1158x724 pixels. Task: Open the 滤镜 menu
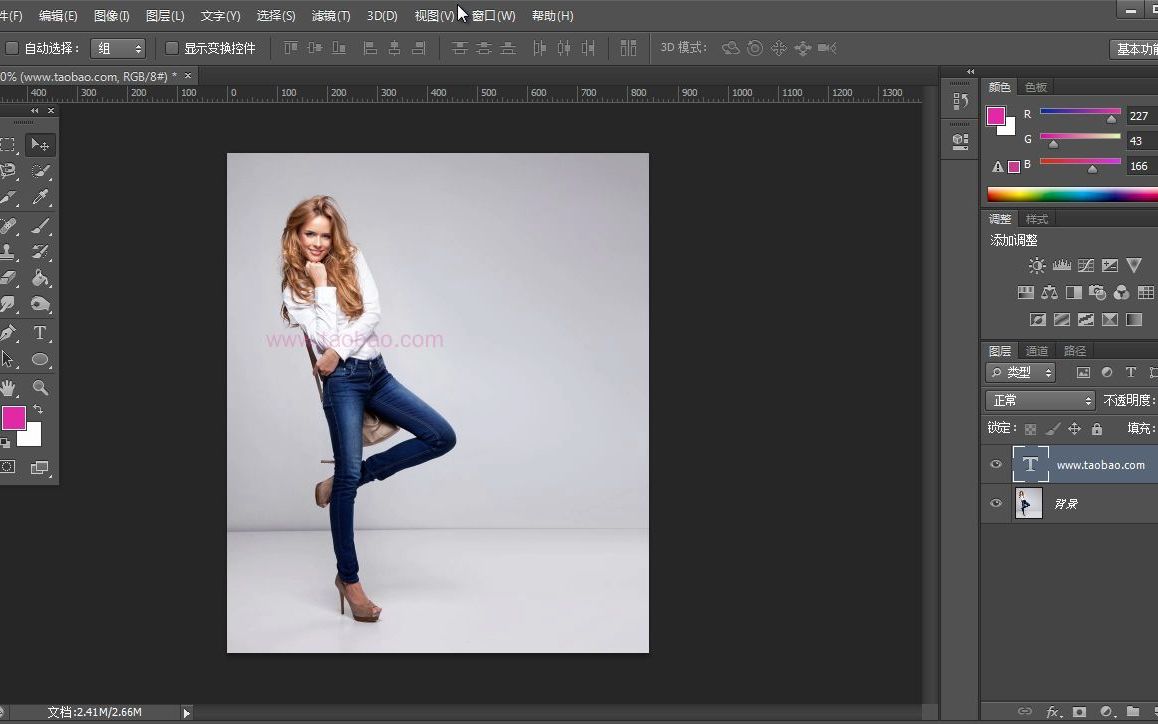click(x=331, y=15)
